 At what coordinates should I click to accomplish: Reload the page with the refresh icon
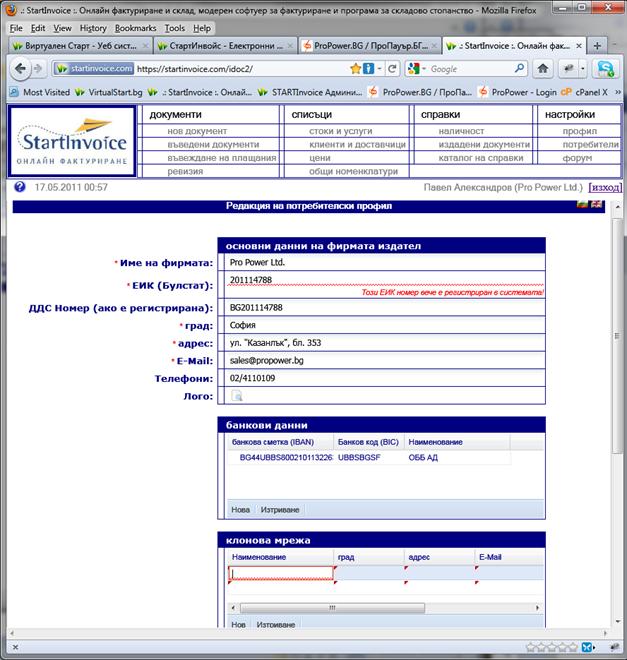pos(392,69)
